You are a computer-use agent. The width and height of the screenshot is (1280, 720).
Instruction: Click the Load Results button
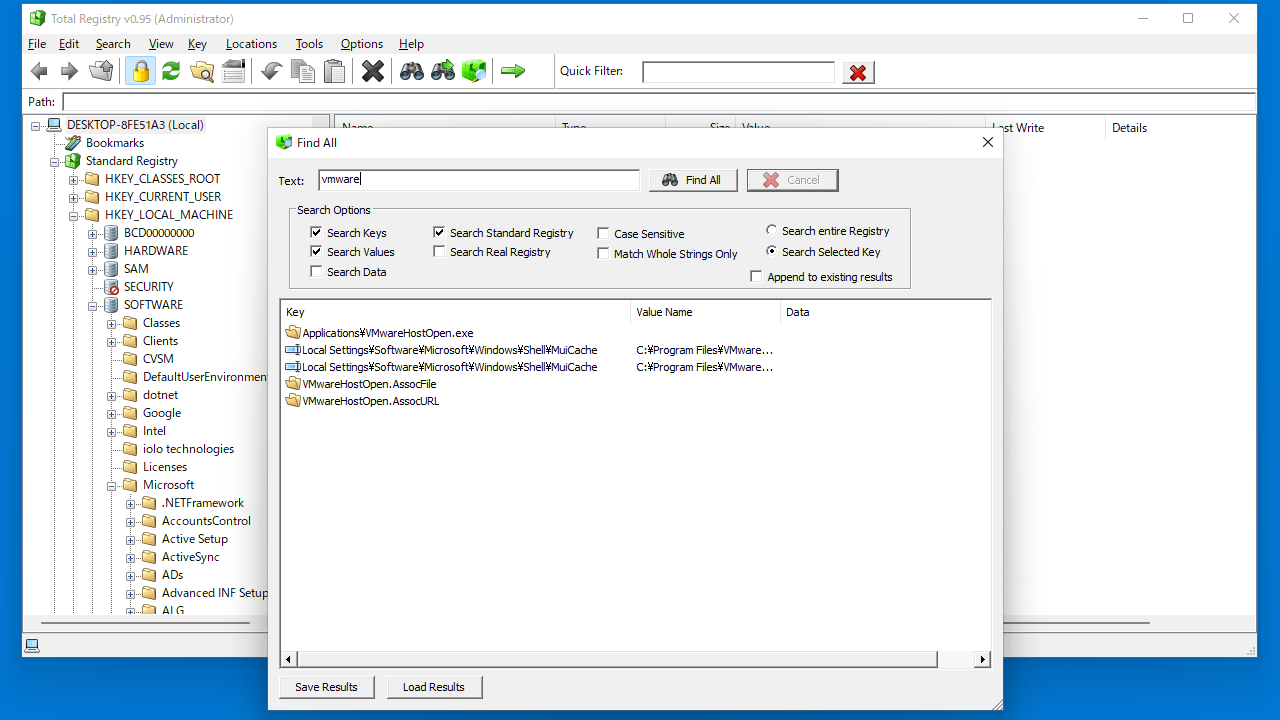pos(433,687)
